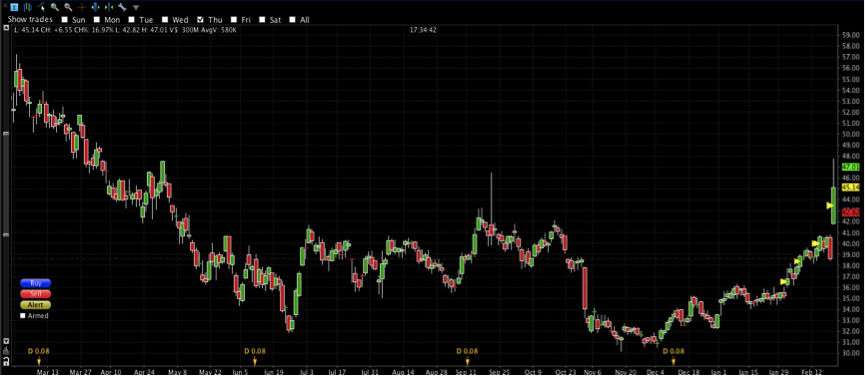This screenshot has height=376, width=865.
Task: Enable Sun trades checkbox
Action: [65, 20]
